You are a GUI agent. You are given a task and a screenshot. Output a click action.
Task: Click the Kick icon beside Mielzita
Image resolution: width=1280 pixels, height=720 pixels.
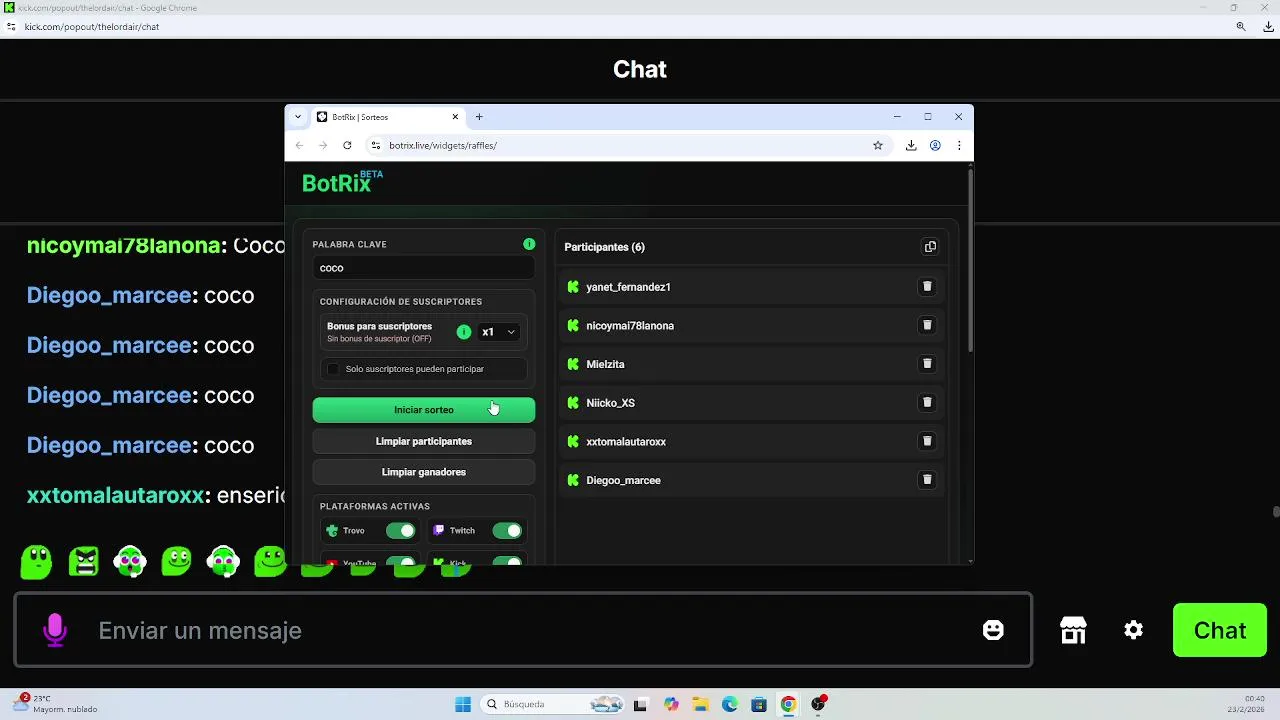(573, 364)
